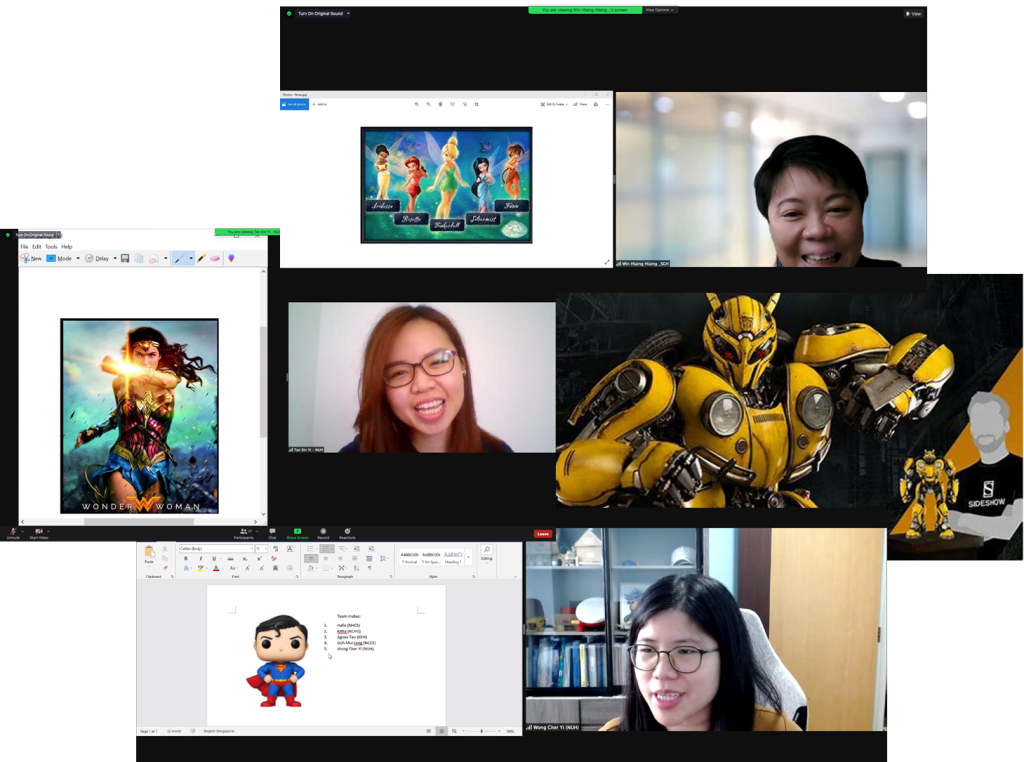Select the Heading 1 style

point(453,557)
